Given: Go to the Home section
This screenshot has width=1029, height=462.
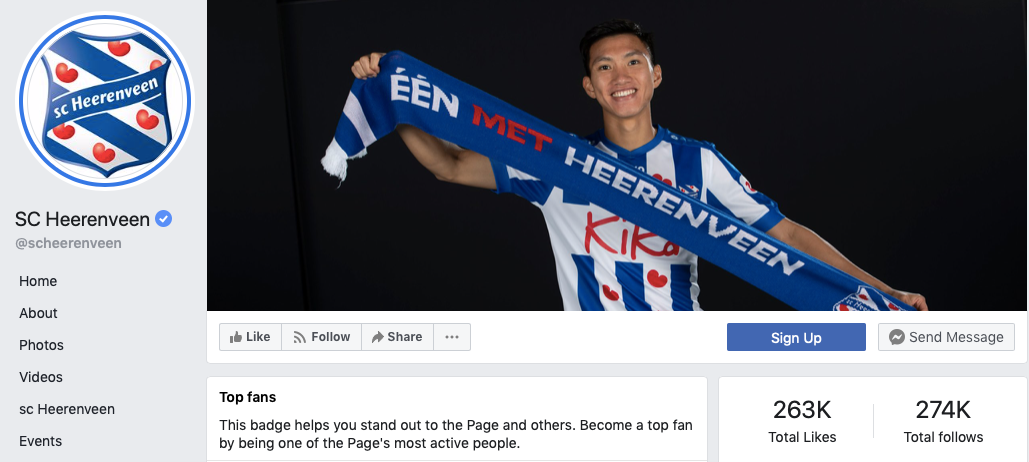Looking at the screenshot, I should point(38,281).
